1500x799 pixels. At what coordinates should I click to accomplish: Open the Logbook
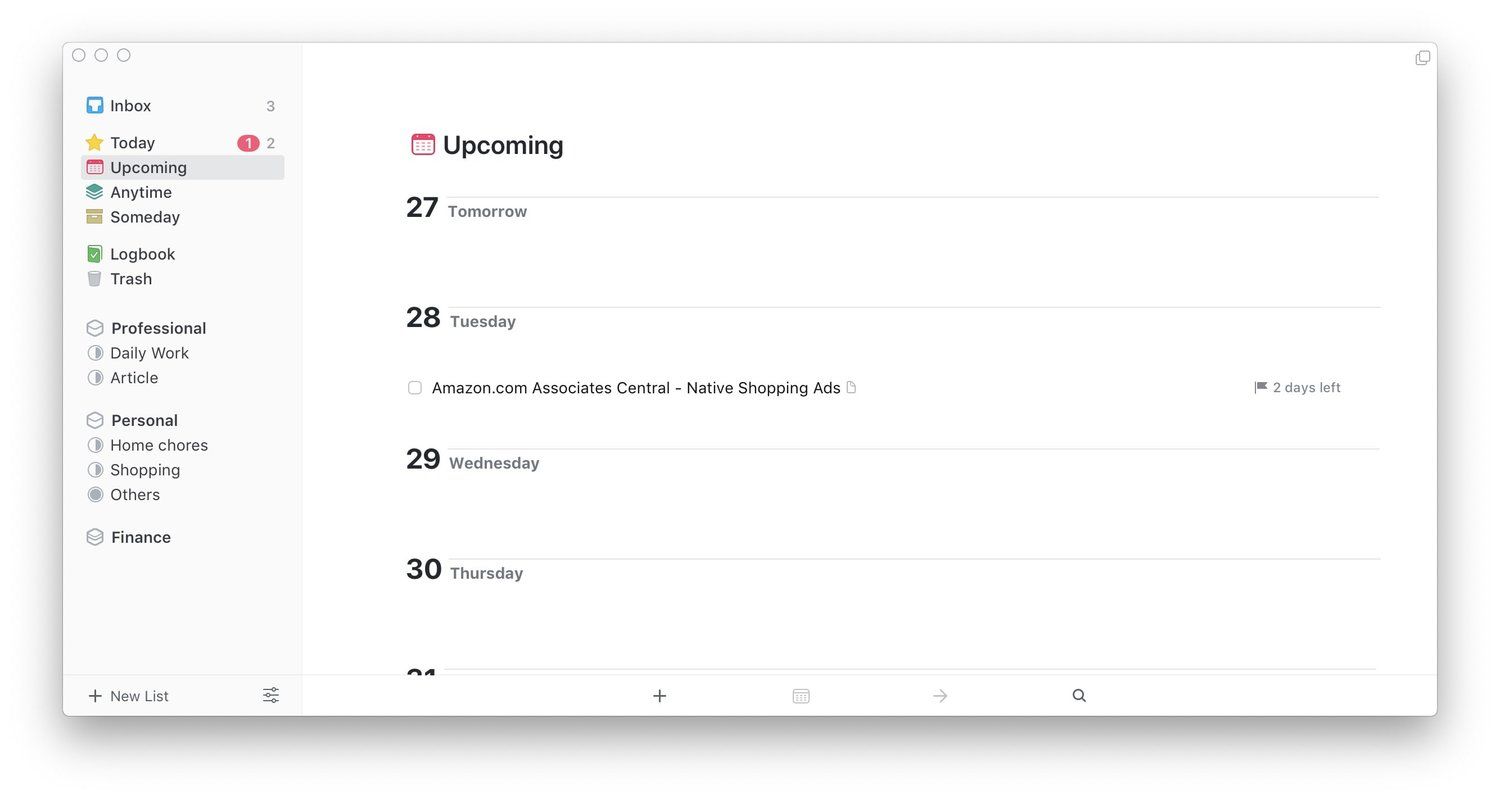tap(142, 254)
